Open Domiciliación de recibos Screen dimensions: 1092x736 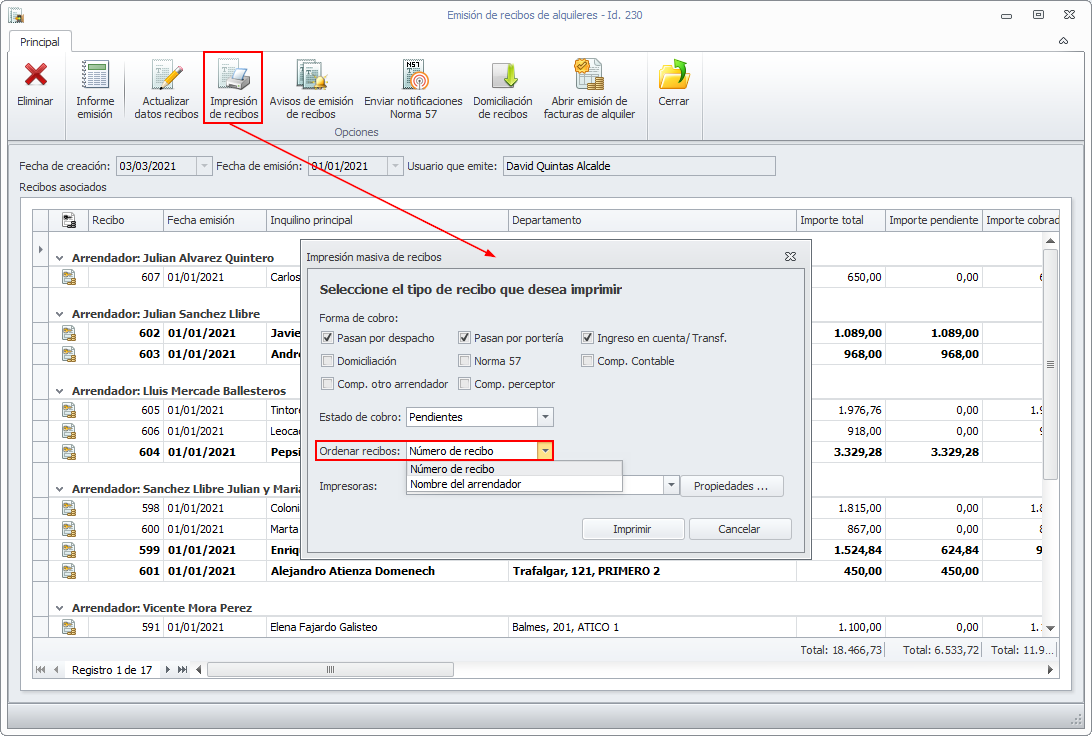coord(502,89)
